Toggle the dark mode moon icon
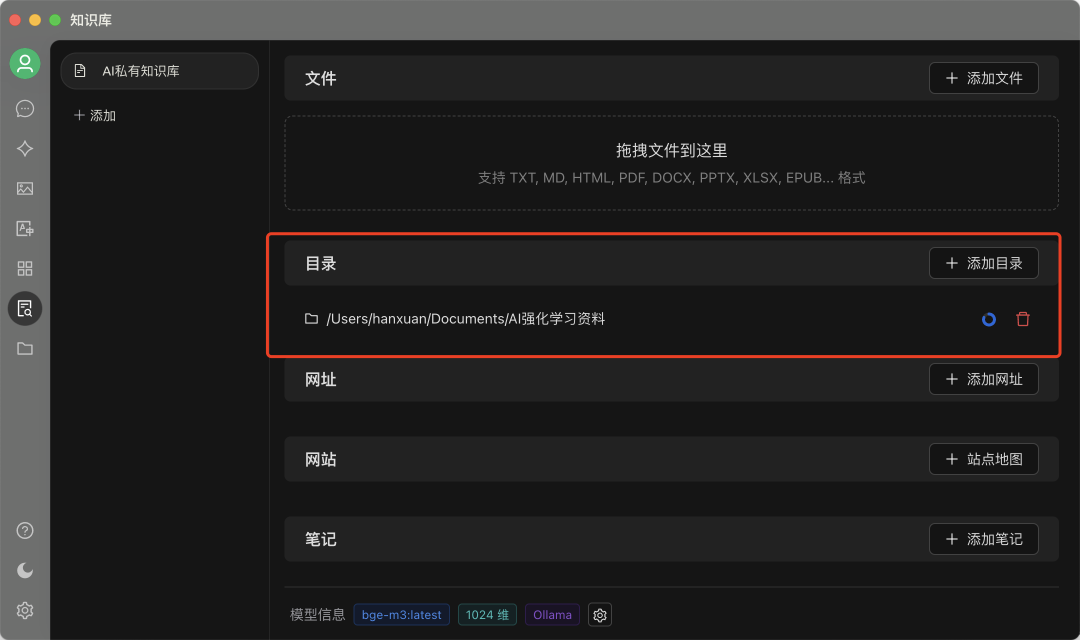 click(x=25, y=570)
